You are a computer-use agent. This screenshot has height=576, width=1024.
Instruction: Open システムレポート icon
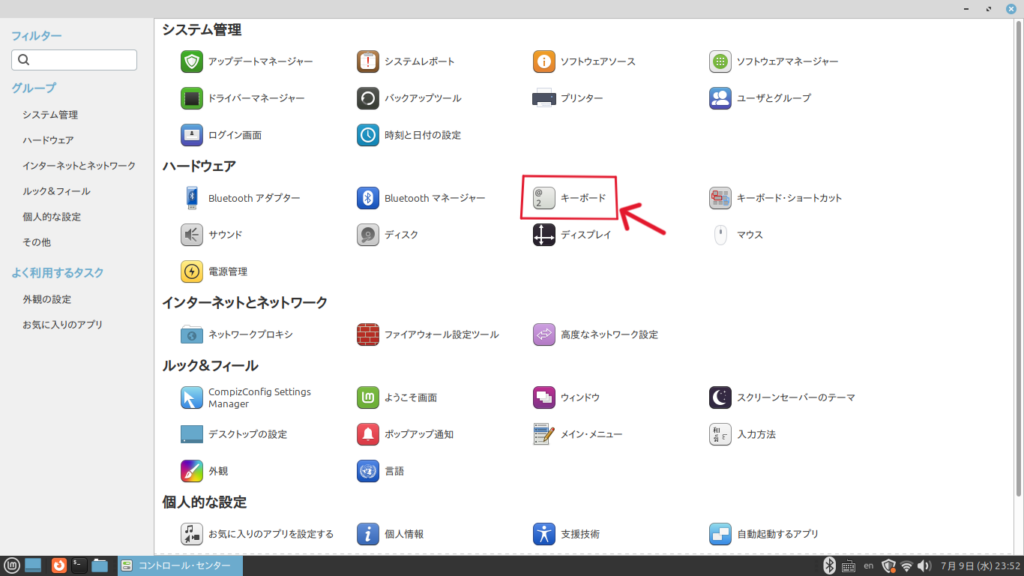coord(368,61)
